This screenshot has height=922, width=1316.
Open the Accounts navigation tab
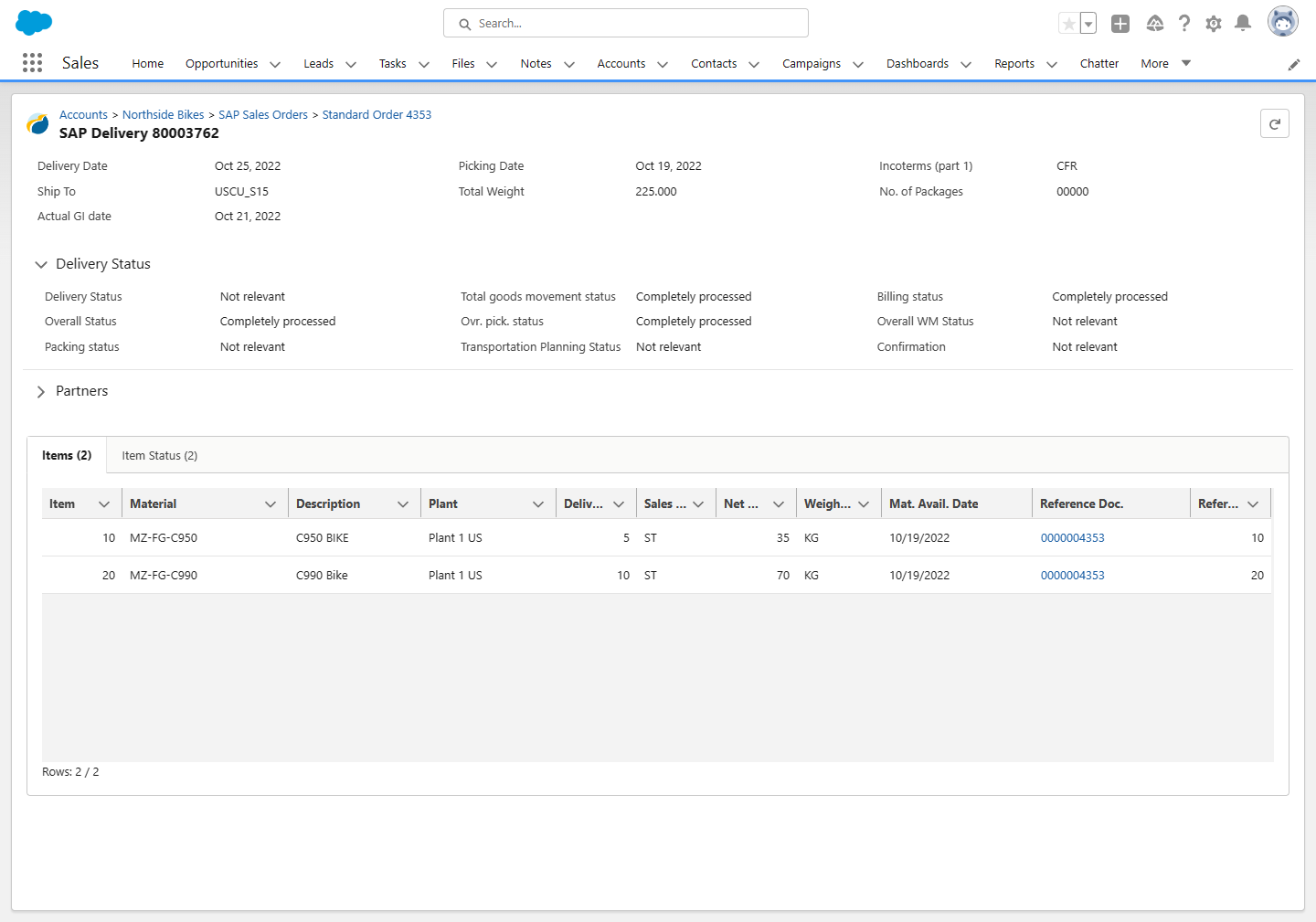click(x=621, y=63)
